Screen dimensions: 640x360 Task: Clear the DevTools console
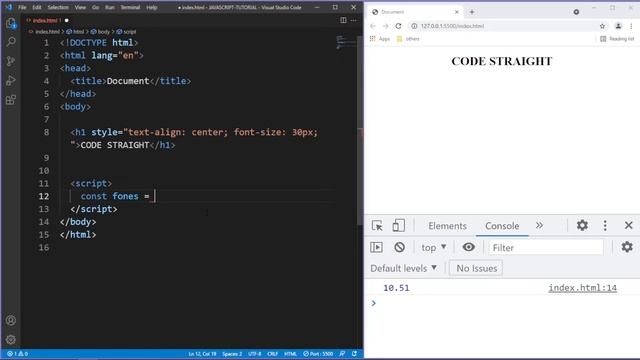coord(400,247)
